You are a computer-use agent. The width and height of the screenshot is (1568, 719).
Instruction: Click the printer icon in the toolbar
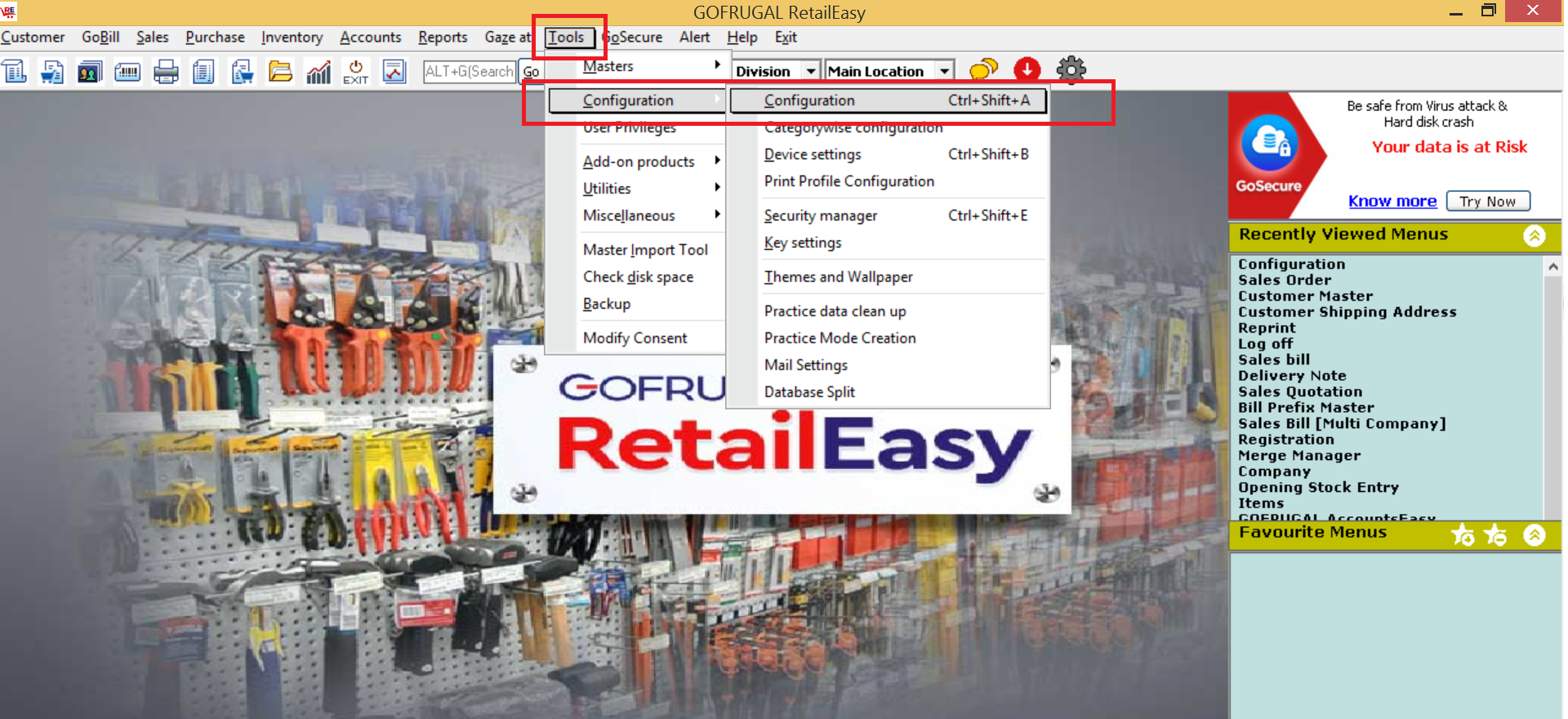pos(166,71)
